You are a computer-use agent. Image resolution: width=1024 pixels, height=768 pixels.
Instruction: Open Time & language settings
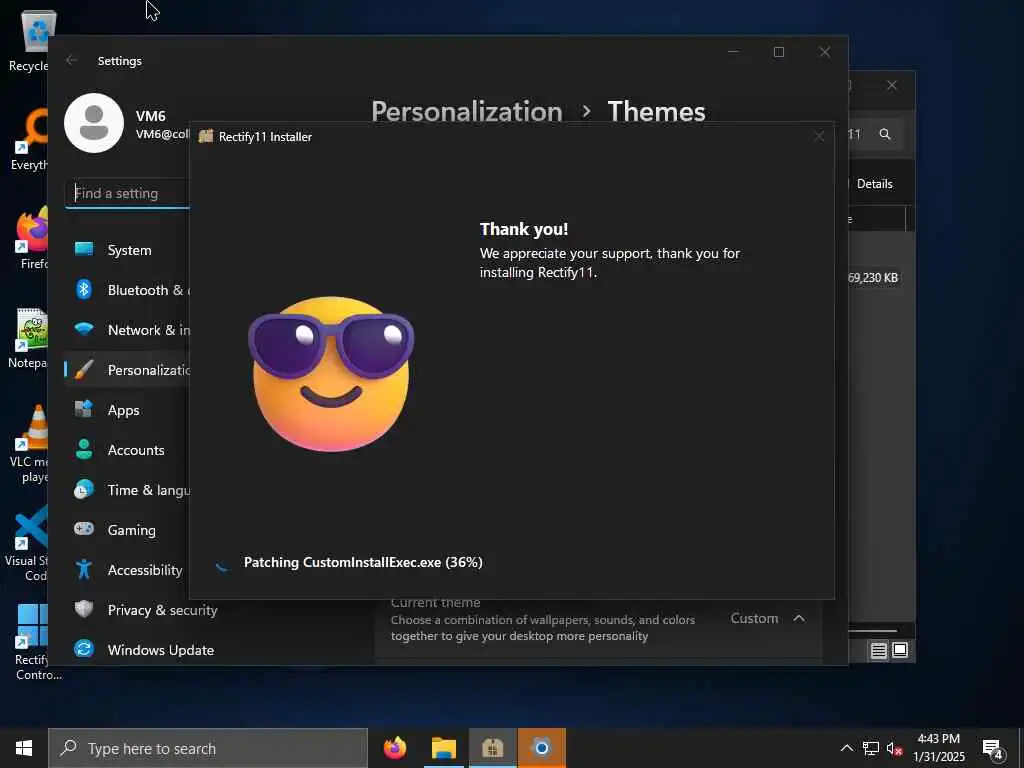pyautogui.click(x=127, y=490)
